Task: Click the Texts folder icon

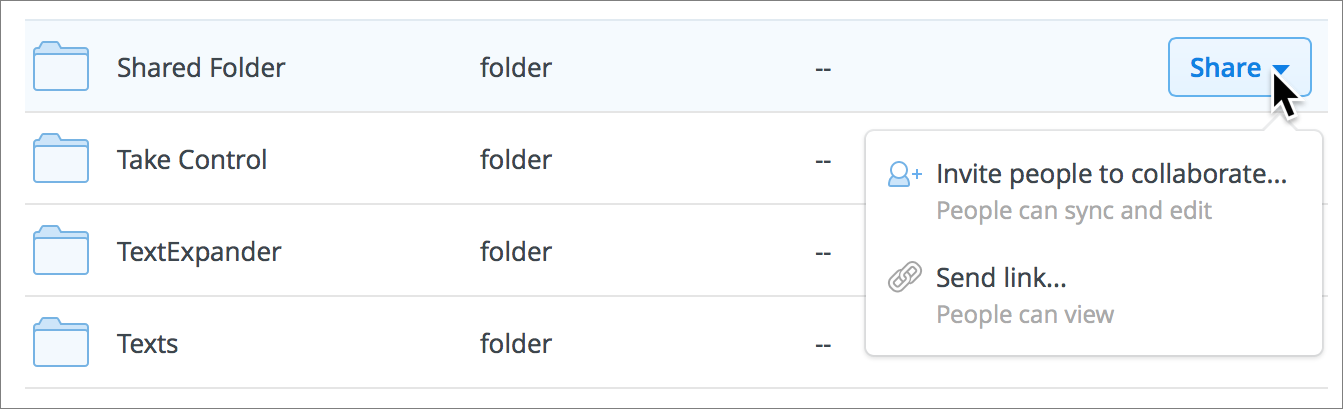Action: (61, 343)
